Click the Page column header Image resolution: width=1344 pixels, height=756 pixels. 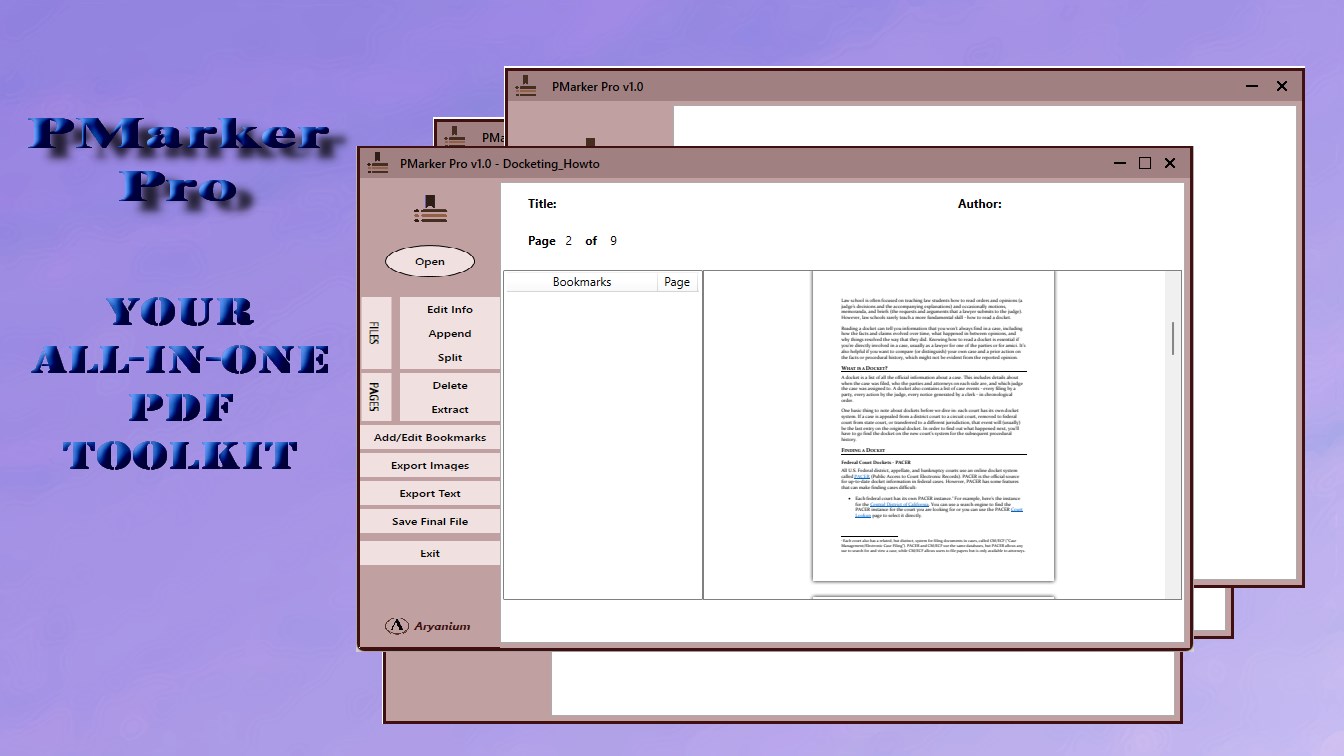tap(677, 282)
